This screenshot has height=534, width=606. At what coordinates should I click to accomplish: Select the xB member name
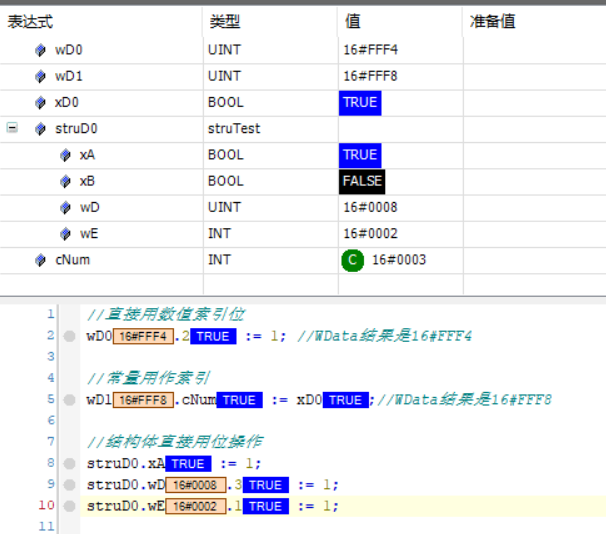(87, 182)
